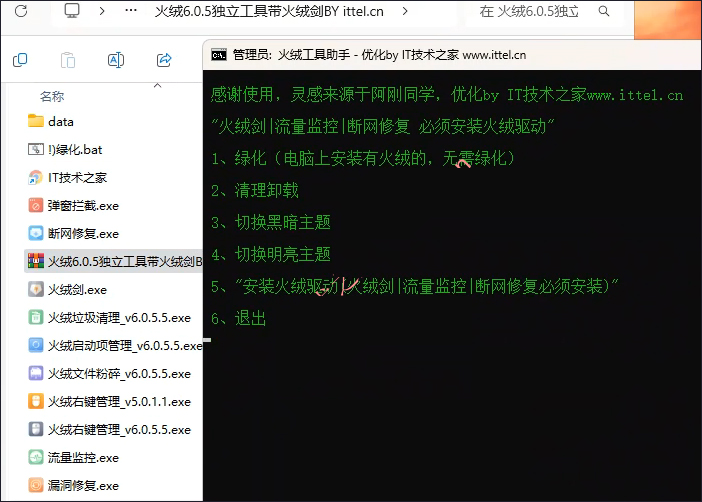Viewport: 702px width, 502px height.
Task: Select the 火绒启动项管理_v6.0.5.5.exe file name
Action: pyautogui.click(x=125, y=346)
